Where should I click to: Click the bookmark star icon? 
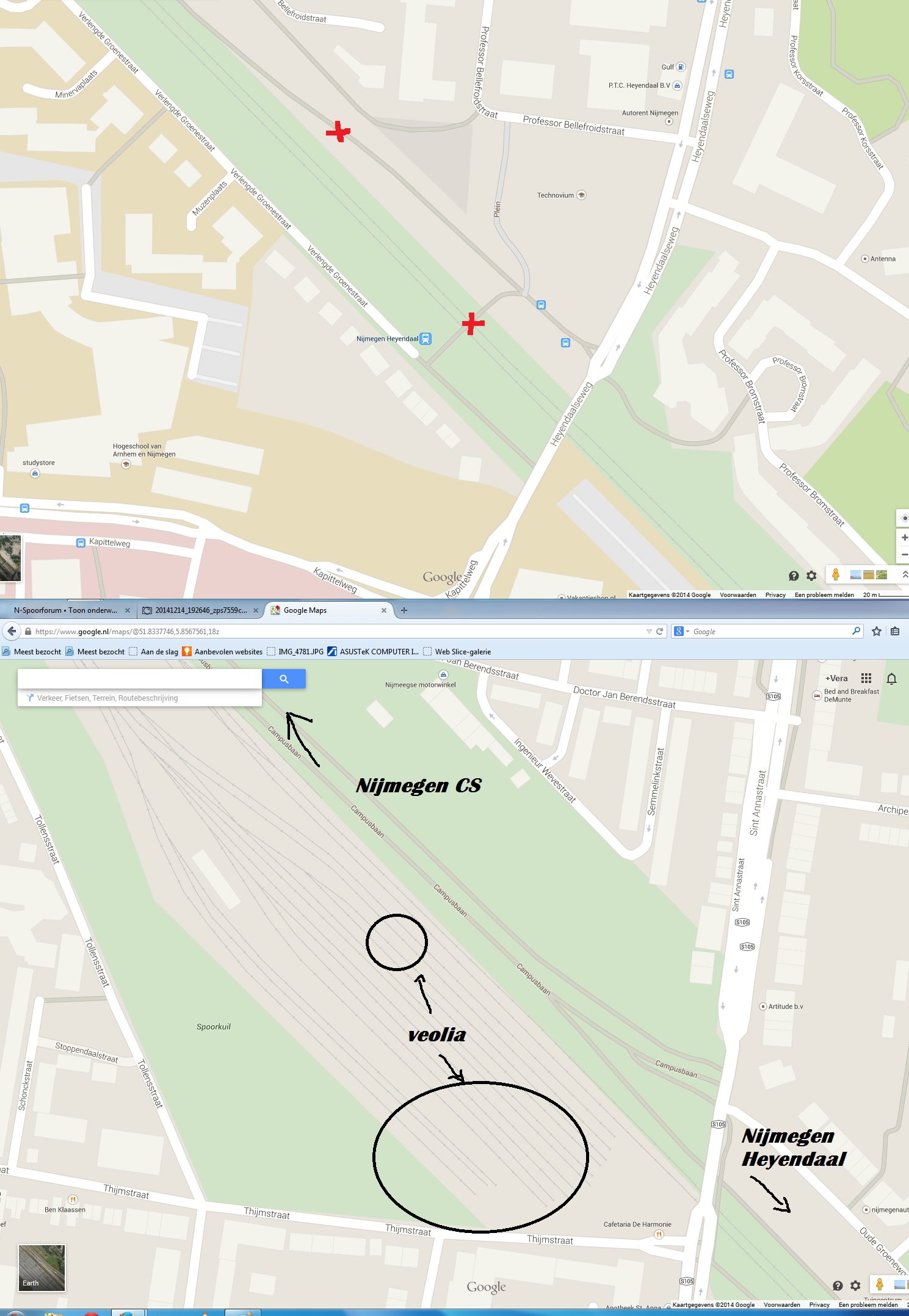(x=877, y=631)
